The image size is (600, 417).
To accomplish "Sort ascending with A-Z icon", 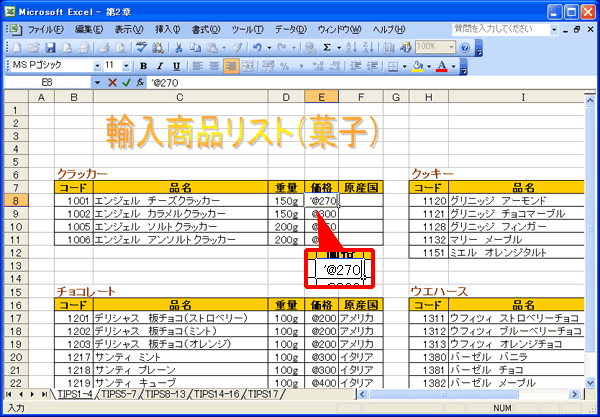I will tap(352, 47).
